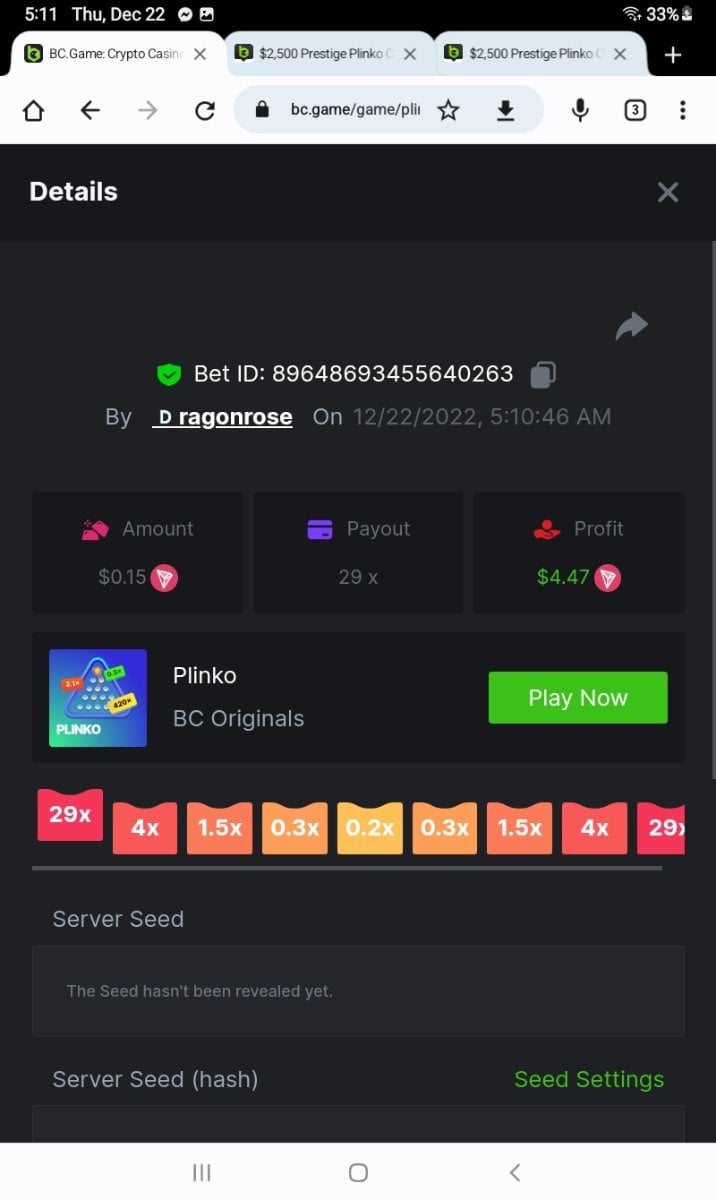Viewport: 716px width, 1200px height.
Task: Copy the Bet ID to clipboard
Action: pos(542,375)
